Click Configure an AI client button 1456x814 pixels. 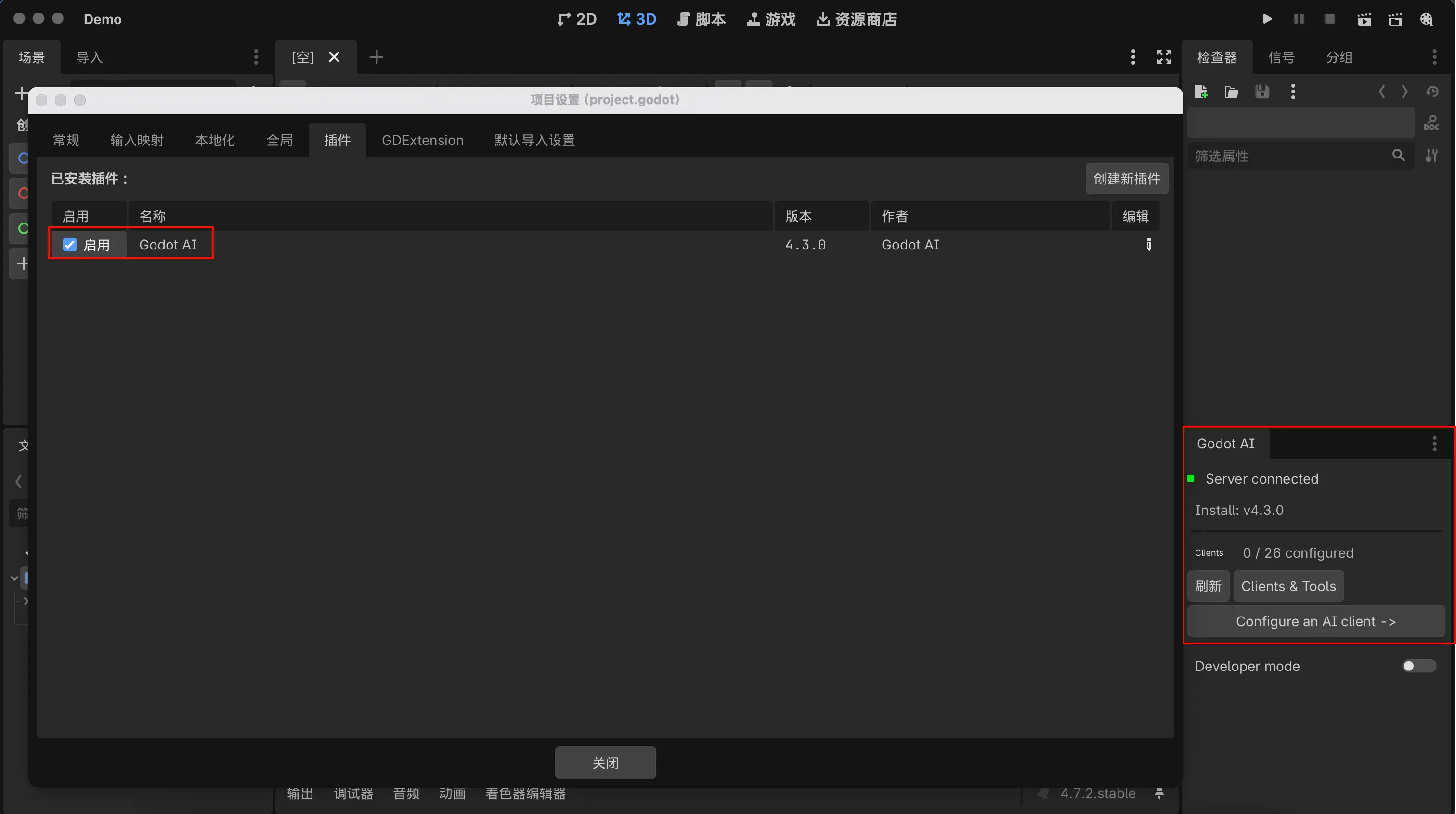coord(1316,621)
